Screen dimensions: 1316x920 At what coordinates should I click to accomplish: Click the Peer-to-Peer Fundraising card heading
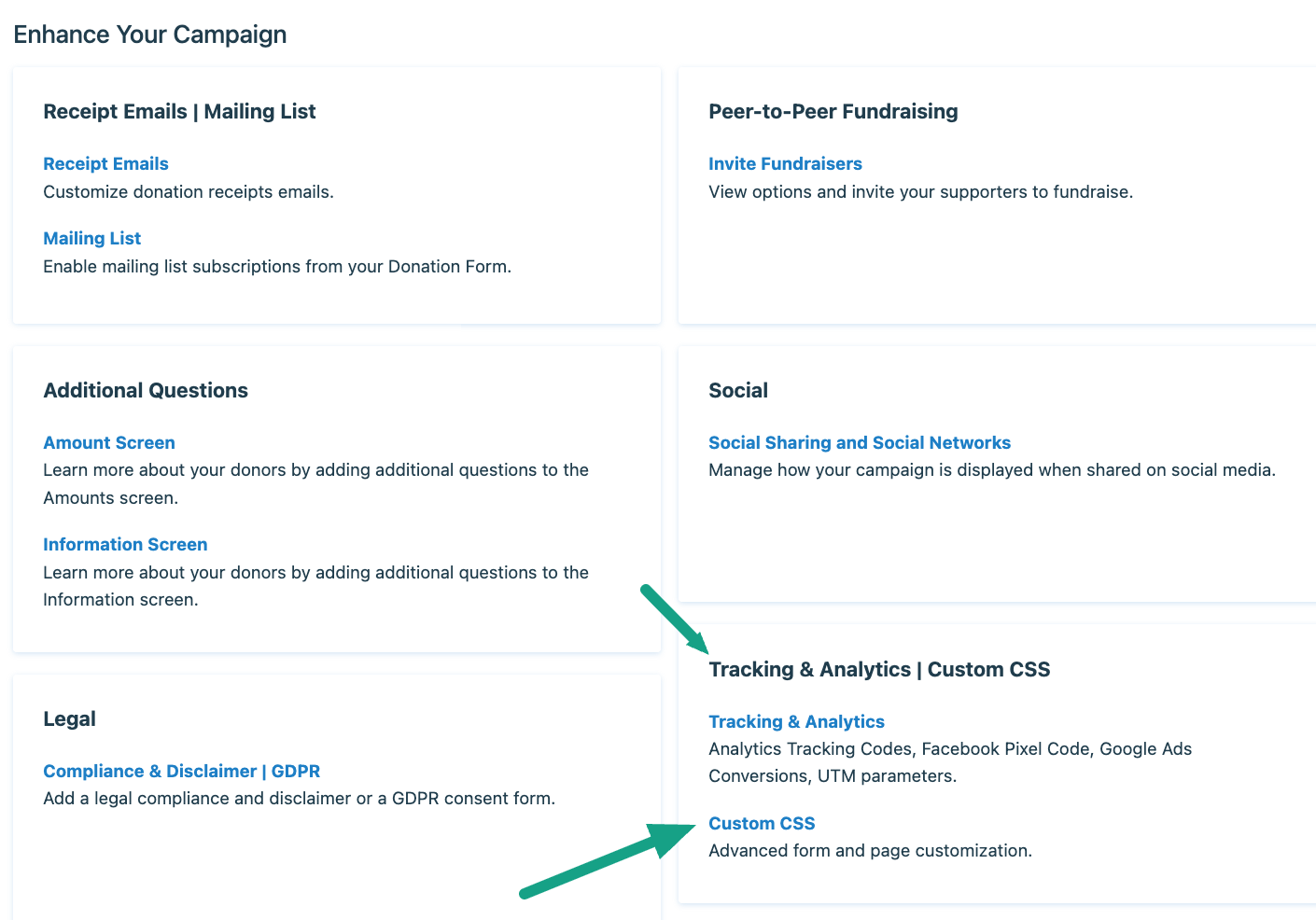coord(833,112)
